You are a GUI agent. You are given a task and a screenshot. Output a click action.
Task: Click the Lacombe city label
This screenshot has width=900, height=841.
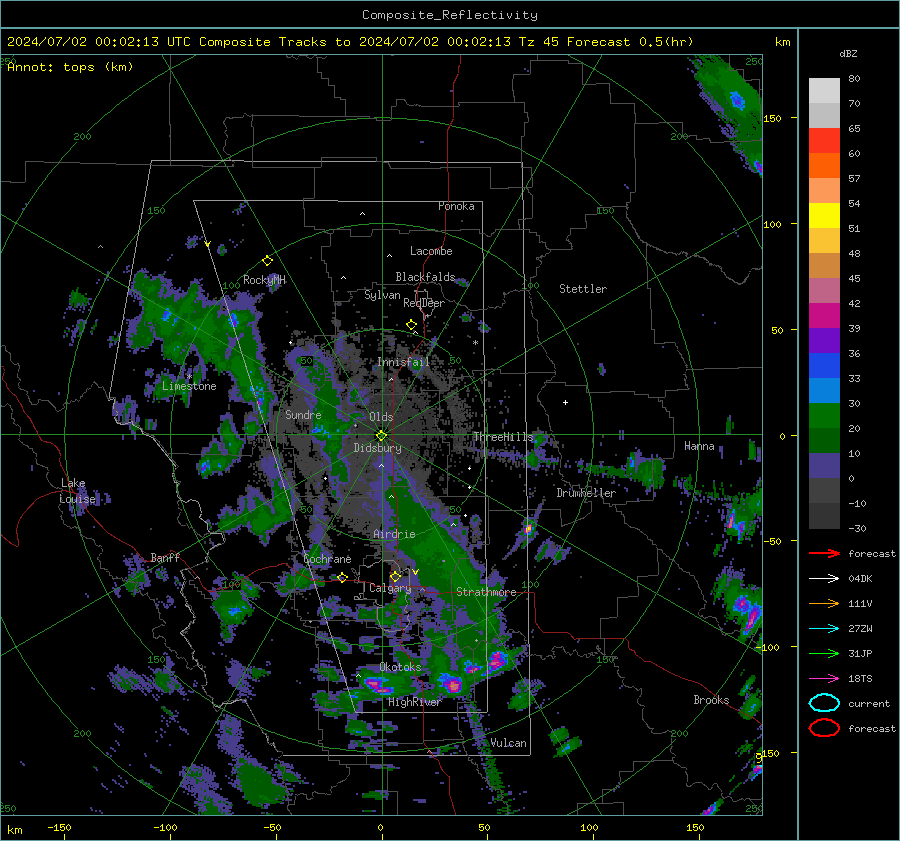[x=431, y=251]
